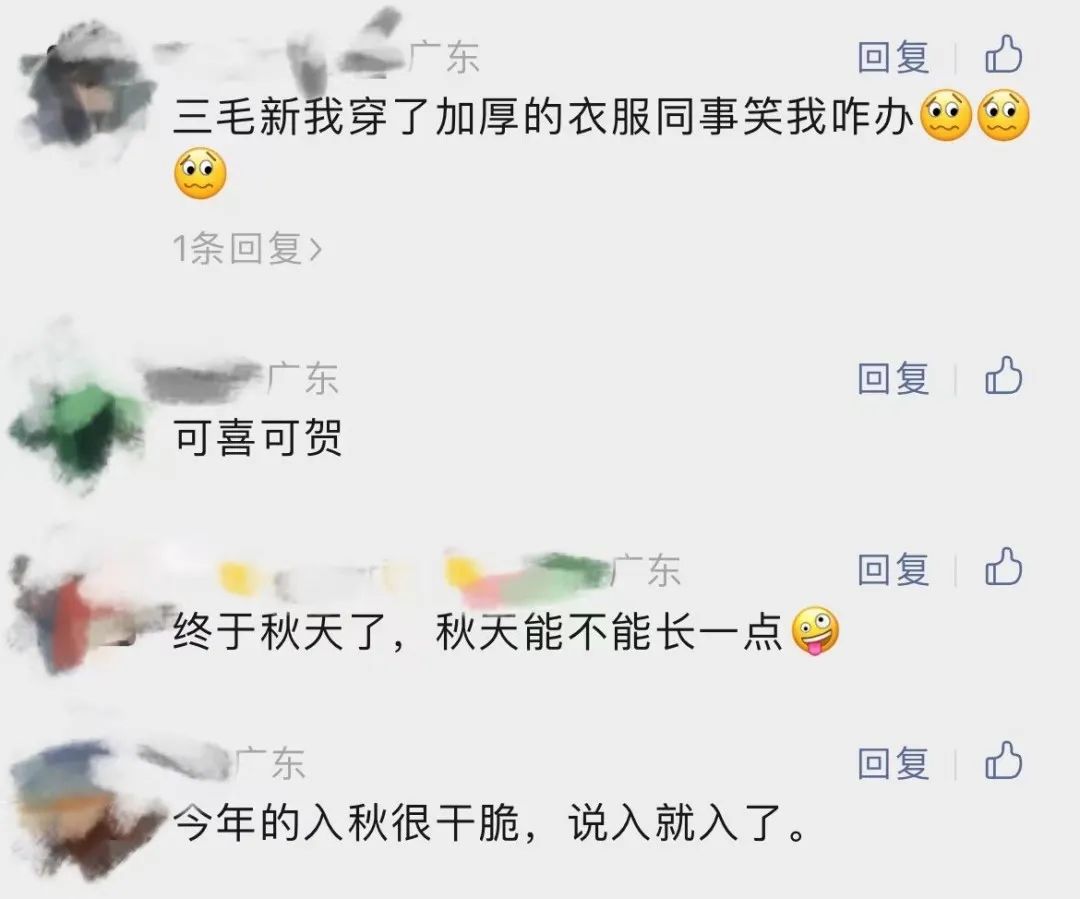The width and height of the screenshot is (1080, 899).
Task: Open blurred username above 终于秋天了 comment
Action: (x=413, y=573)
